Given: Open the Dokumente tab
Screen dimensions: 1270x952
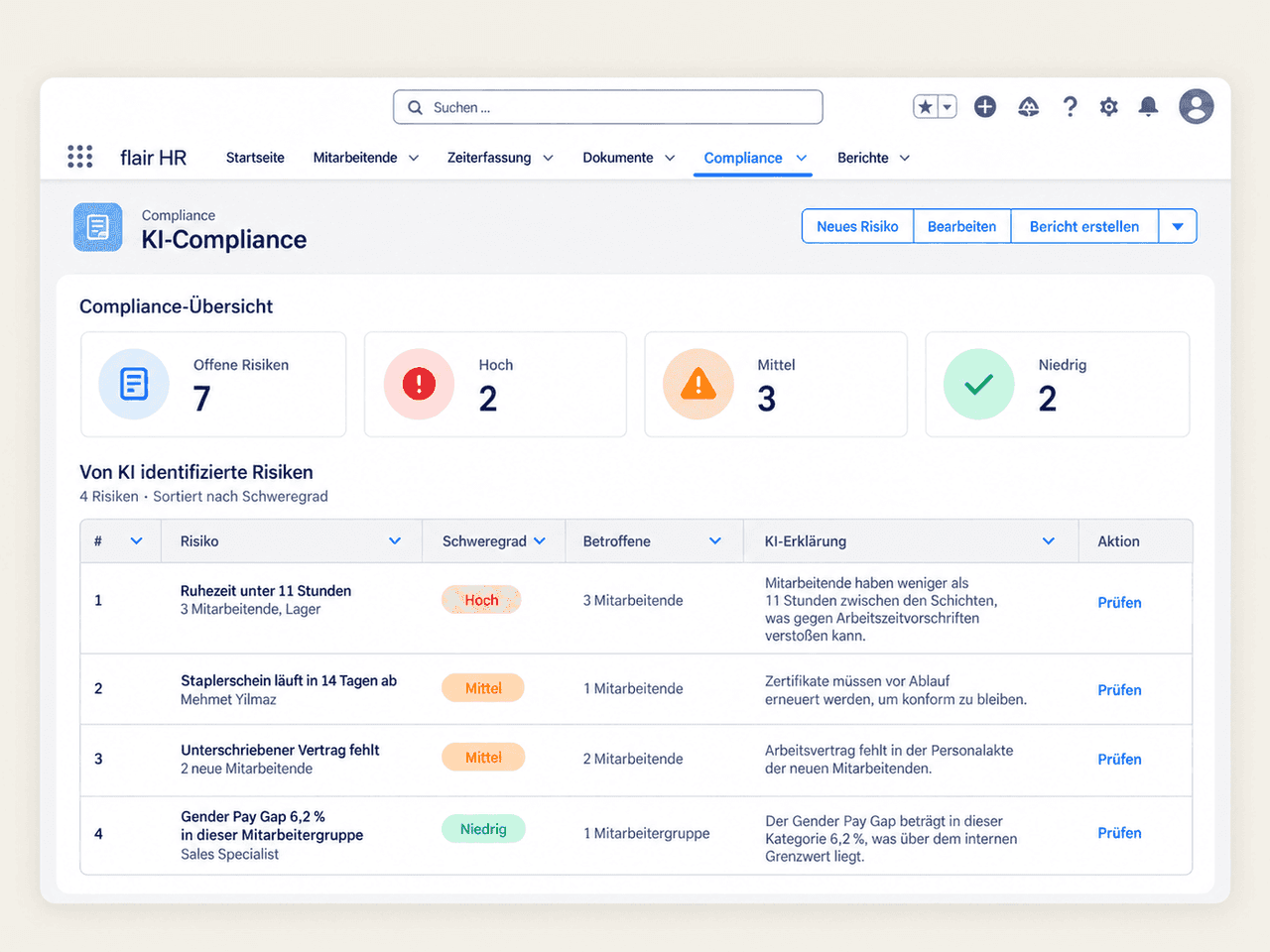Looking at the screenshot, I should point(618,158).
